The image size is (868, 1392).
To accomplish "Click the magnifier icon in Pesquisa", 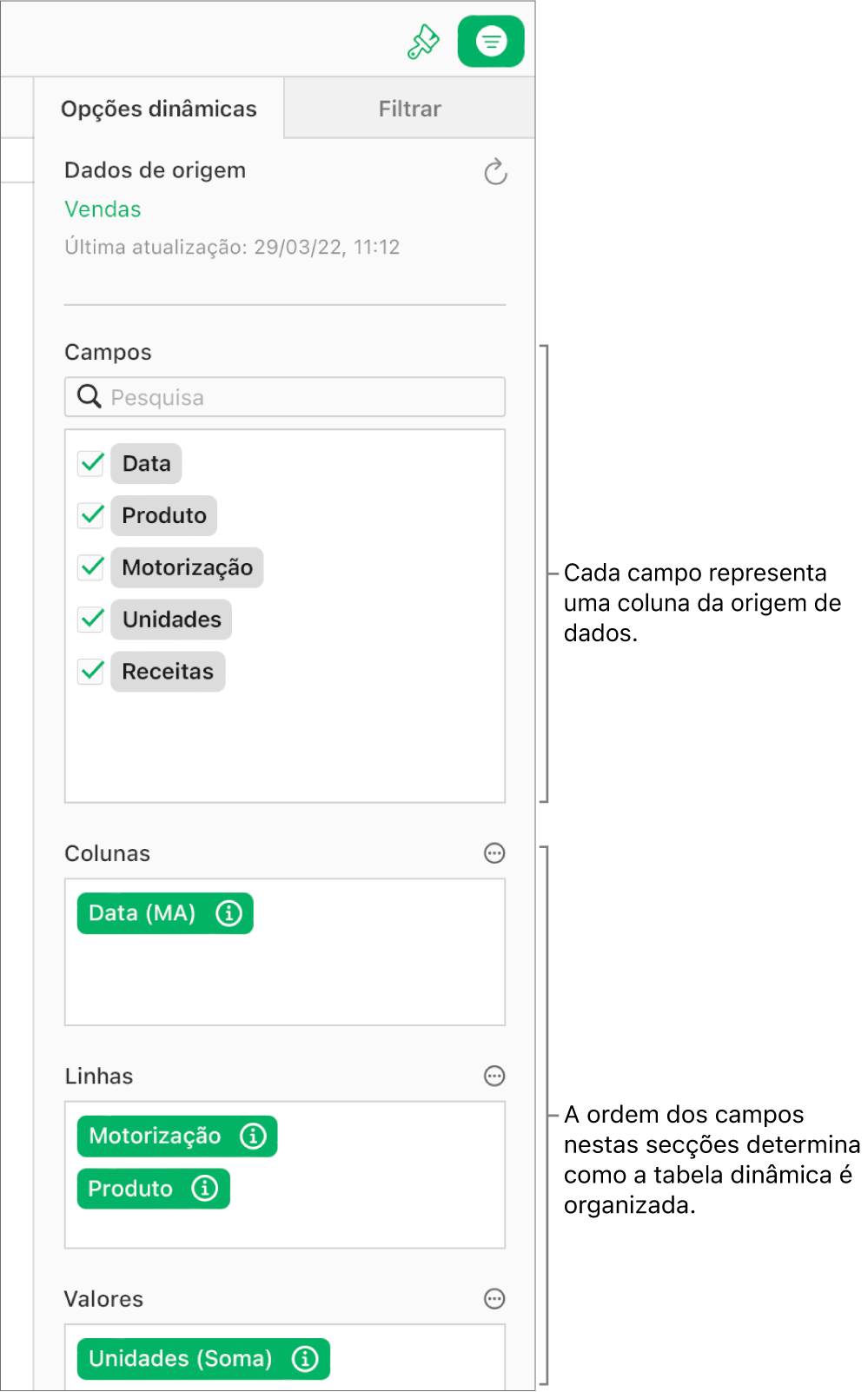I will tap(89, 397).
